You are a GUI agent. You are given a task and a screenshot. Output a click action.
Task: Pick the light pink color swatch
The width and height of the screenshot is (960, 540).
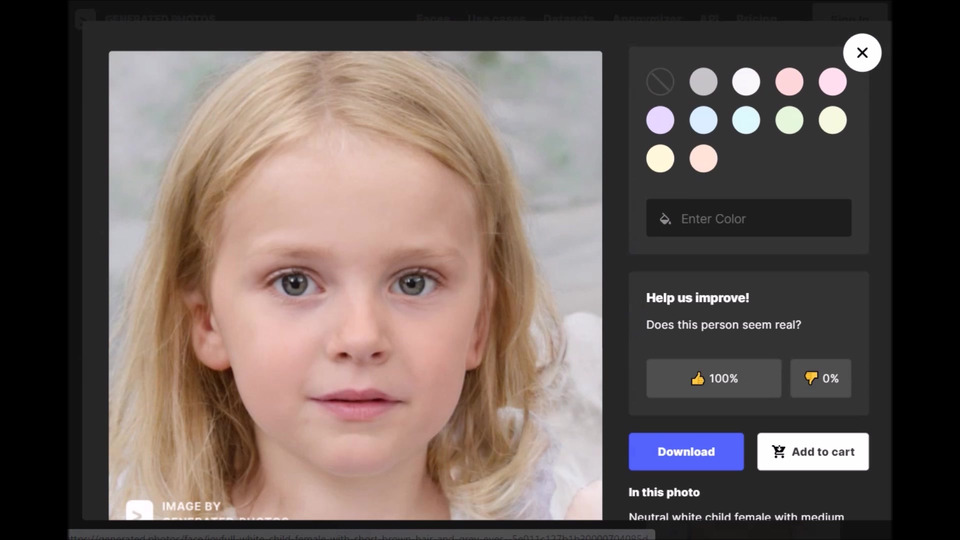click(x=833, y=81)
